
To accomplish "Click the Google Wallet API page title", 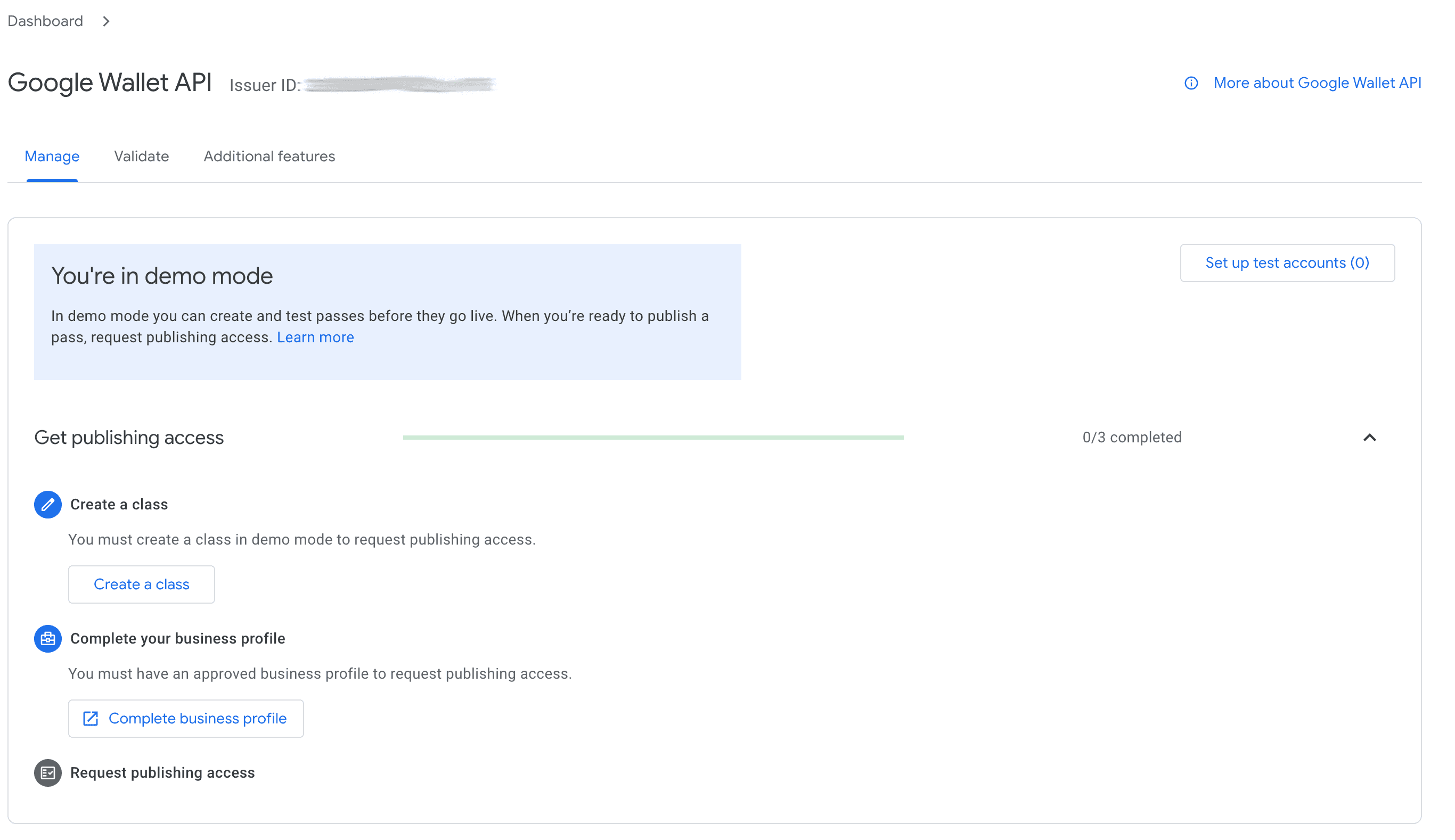I will pyautogui.click(x=110, y=83).
